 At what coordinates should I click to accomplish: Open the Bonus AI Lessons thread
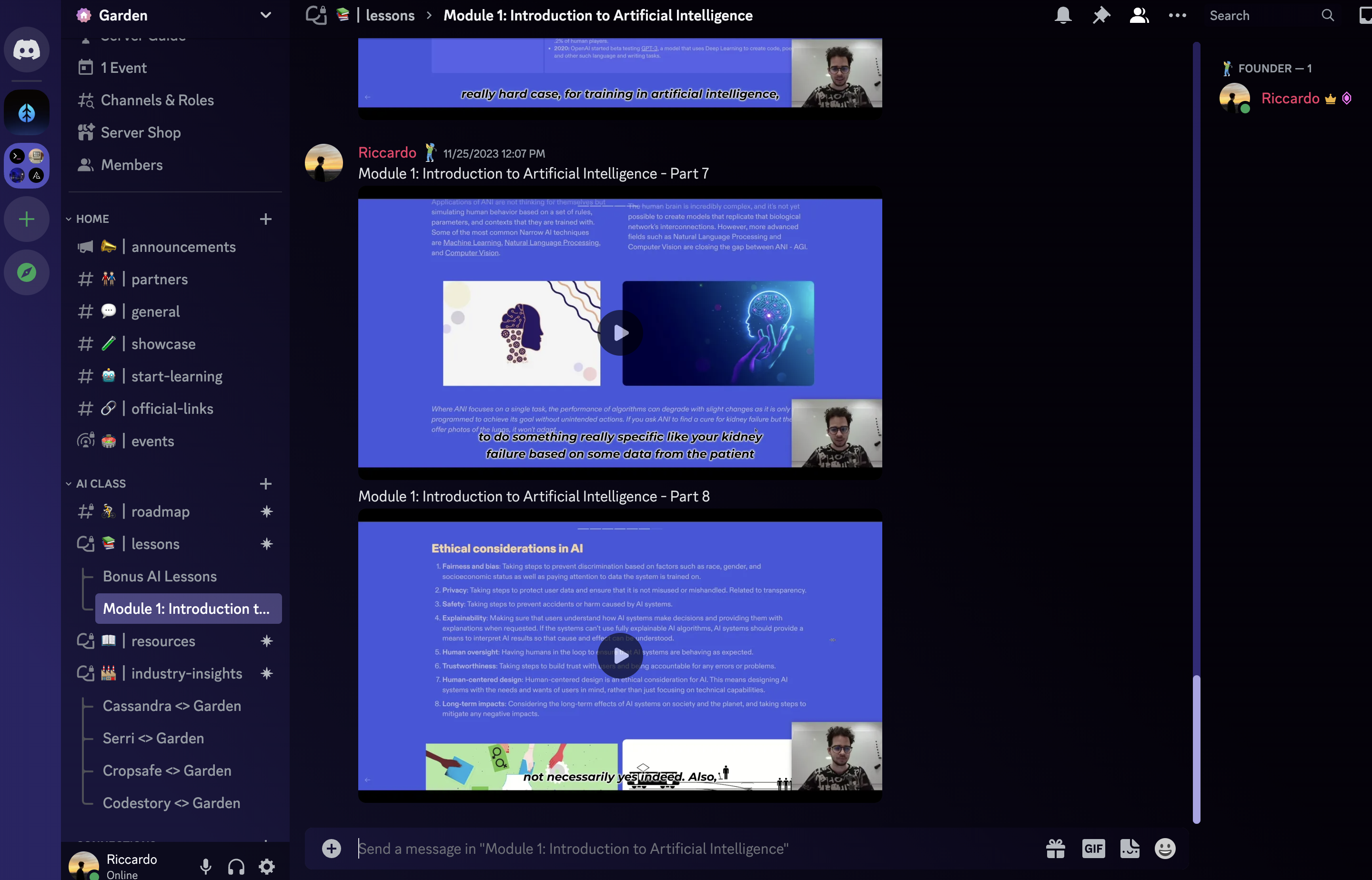tap(160, 576)
